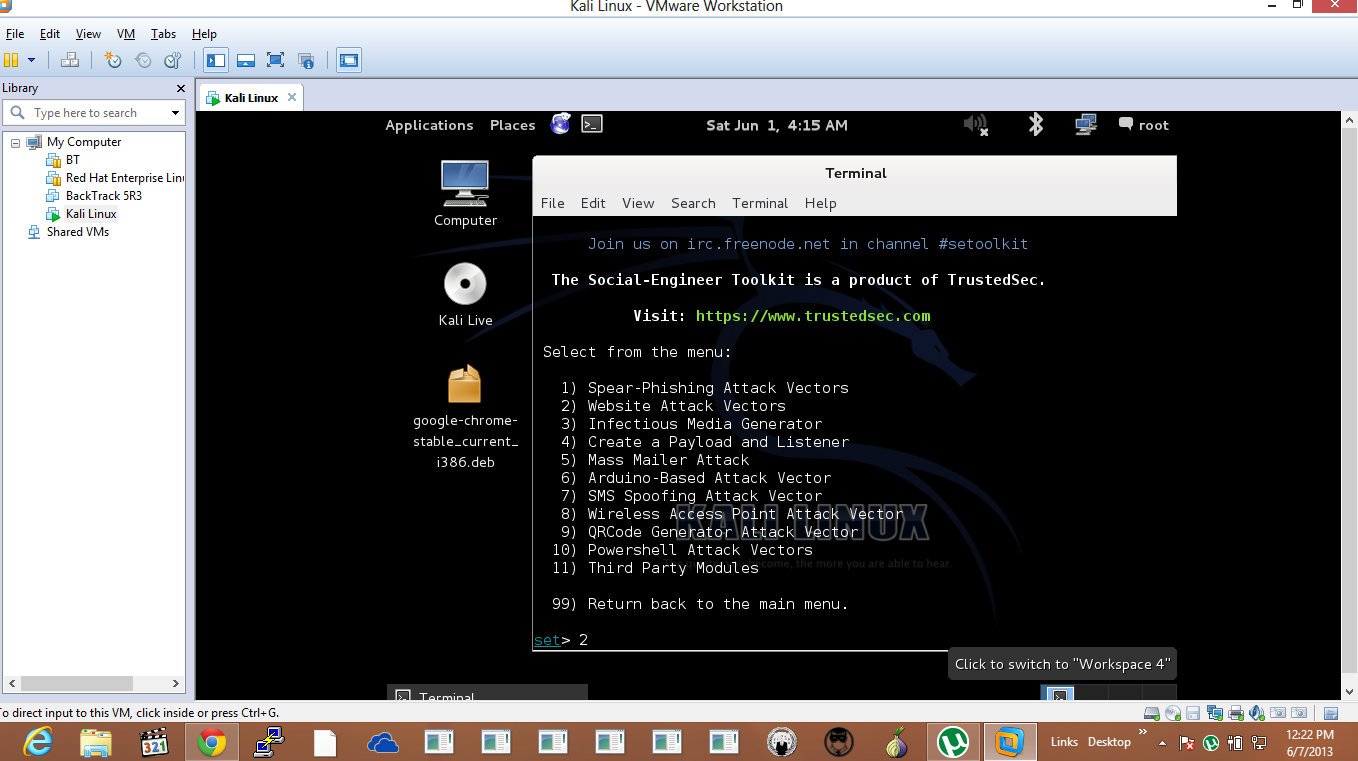Enter full screen mode from the toolbar
The height and width of the screenshot is (761, 1358).
coord(276,60)
